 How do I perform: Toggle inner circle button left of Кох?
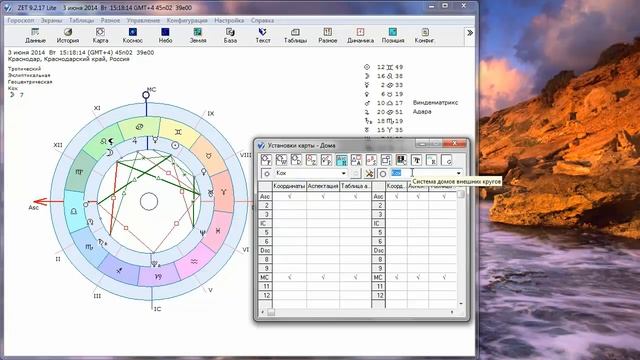click(266, 173)
